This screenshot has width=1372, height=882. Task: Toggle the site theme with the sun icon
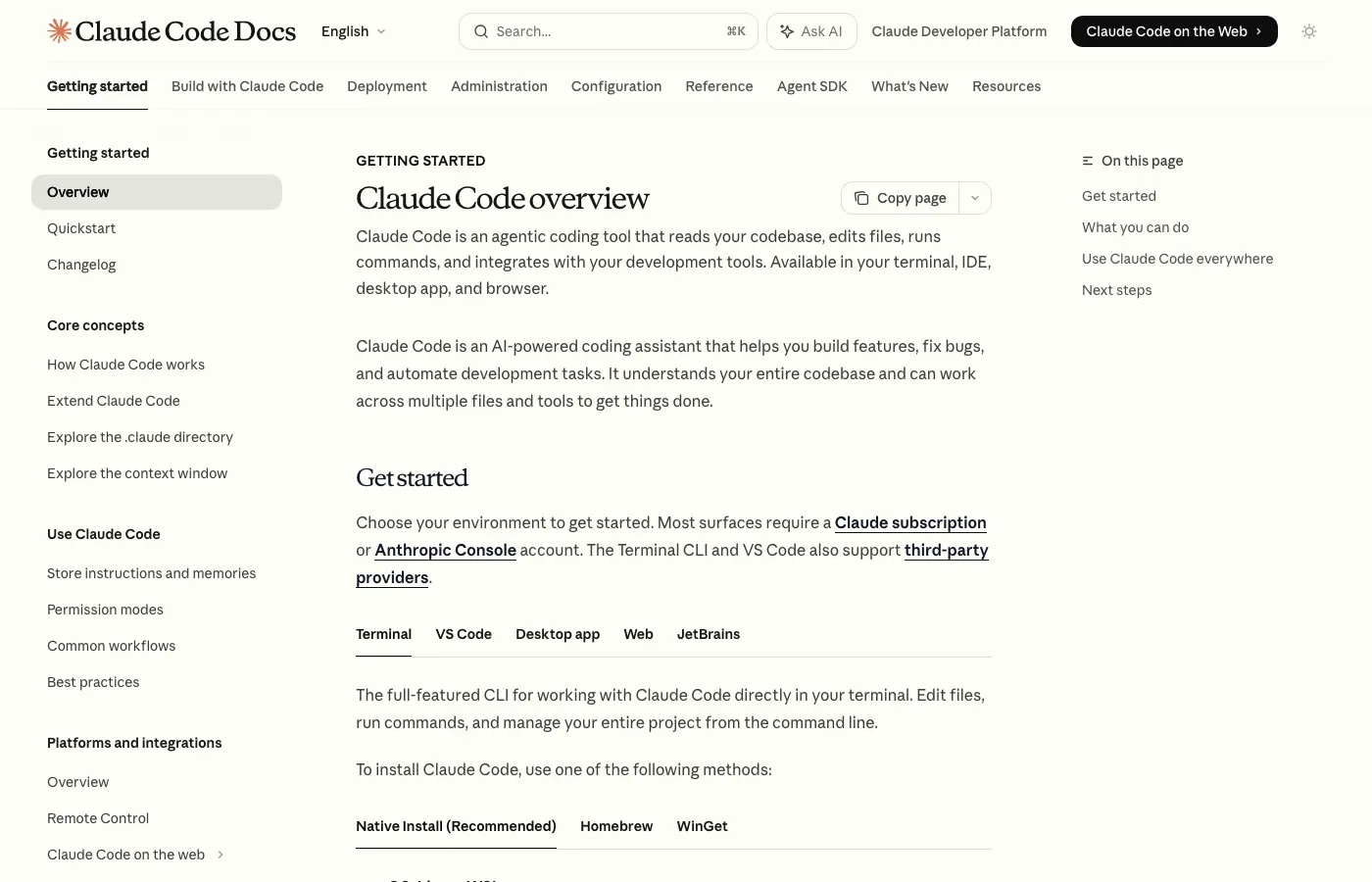(x=1309, y=31)
